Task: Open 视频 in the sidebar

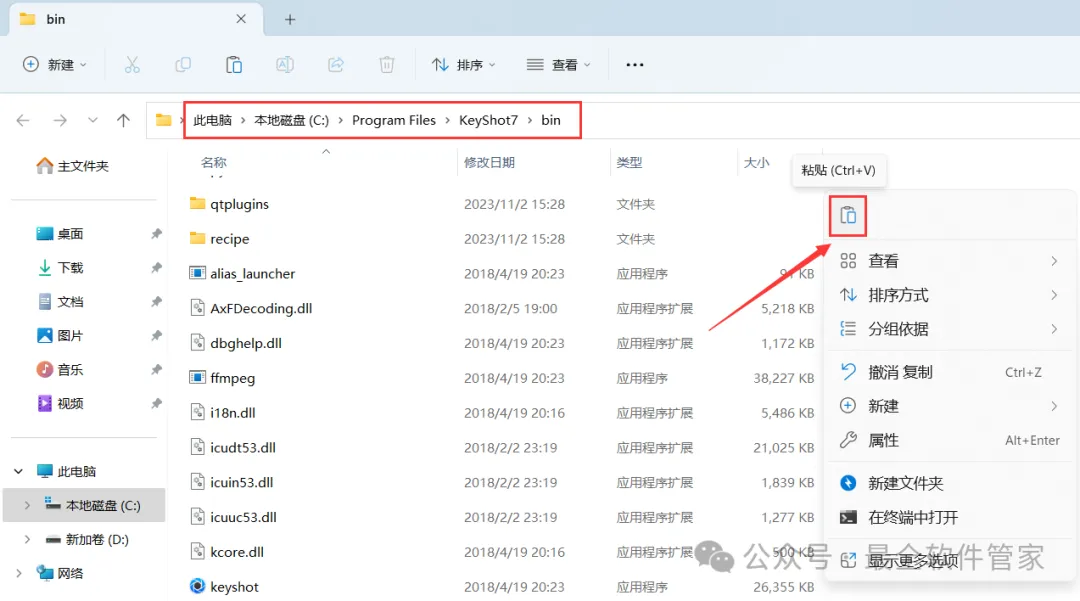Action: point(60,403)
